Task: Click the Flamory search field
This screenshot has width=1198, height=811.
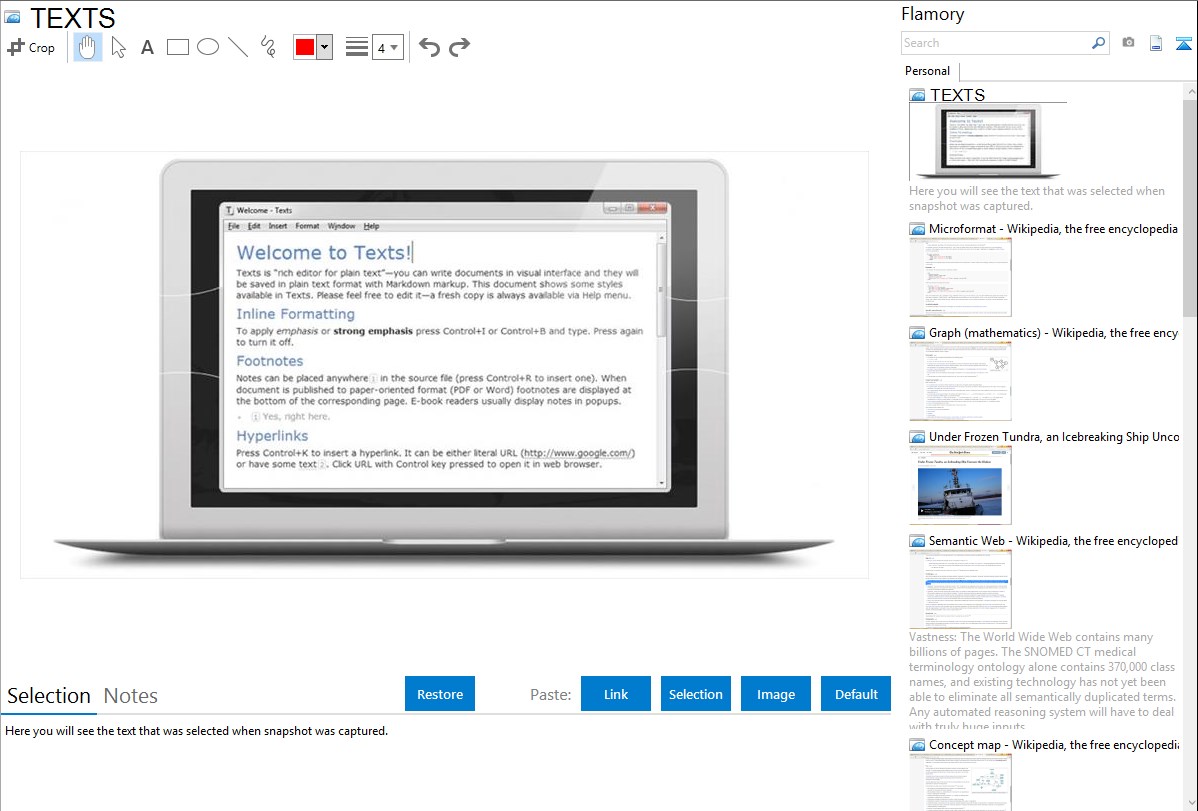Action: pyautogui.click(x=996, y=43)
